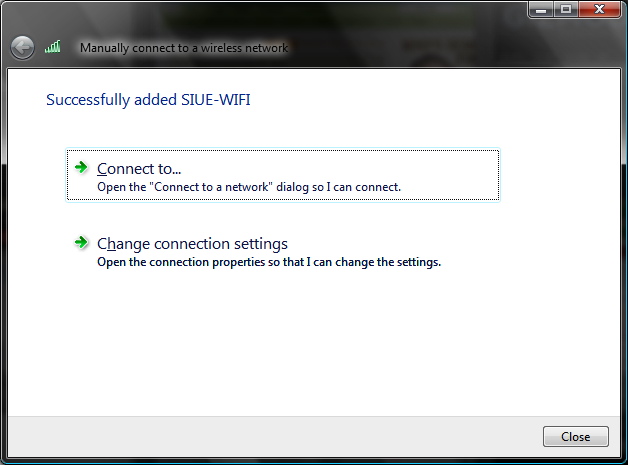Click empty space right of Connect to title

click(350, 168)
